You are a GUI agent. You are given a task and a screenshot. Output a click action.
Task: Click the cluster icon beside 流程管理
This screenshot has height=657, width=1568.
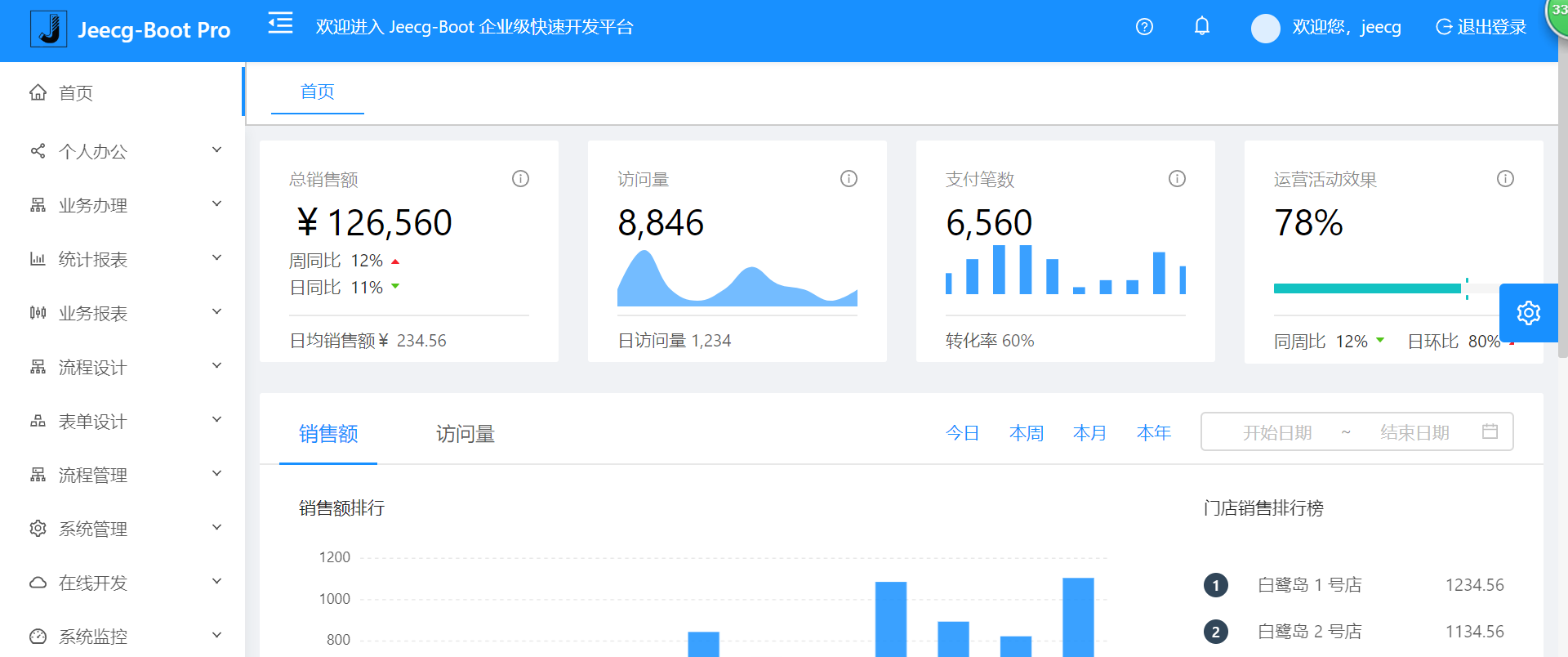pyautogui.click(x=38, y=475)
